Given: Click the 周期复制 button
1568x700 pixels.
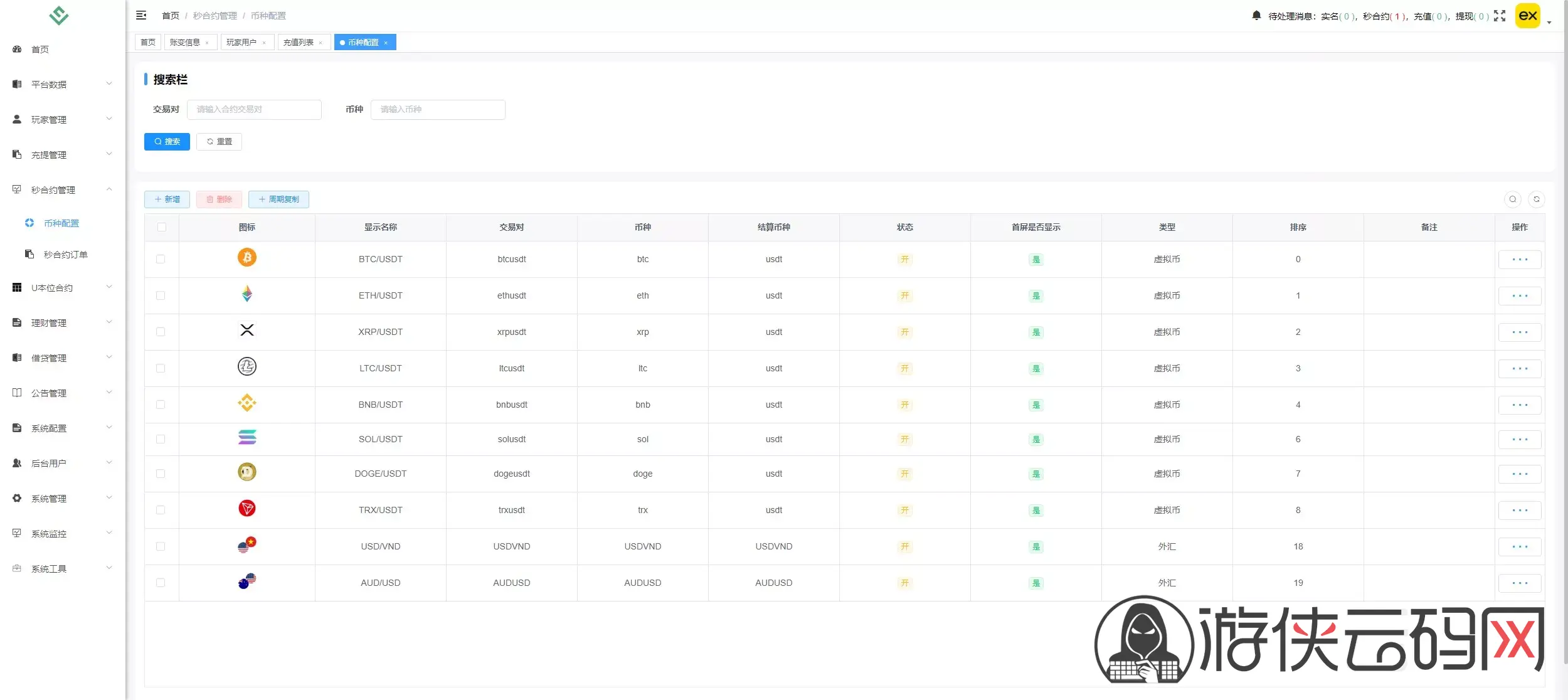Looking at the screenshot, I should pyautogui.click(x=278, y=199).
